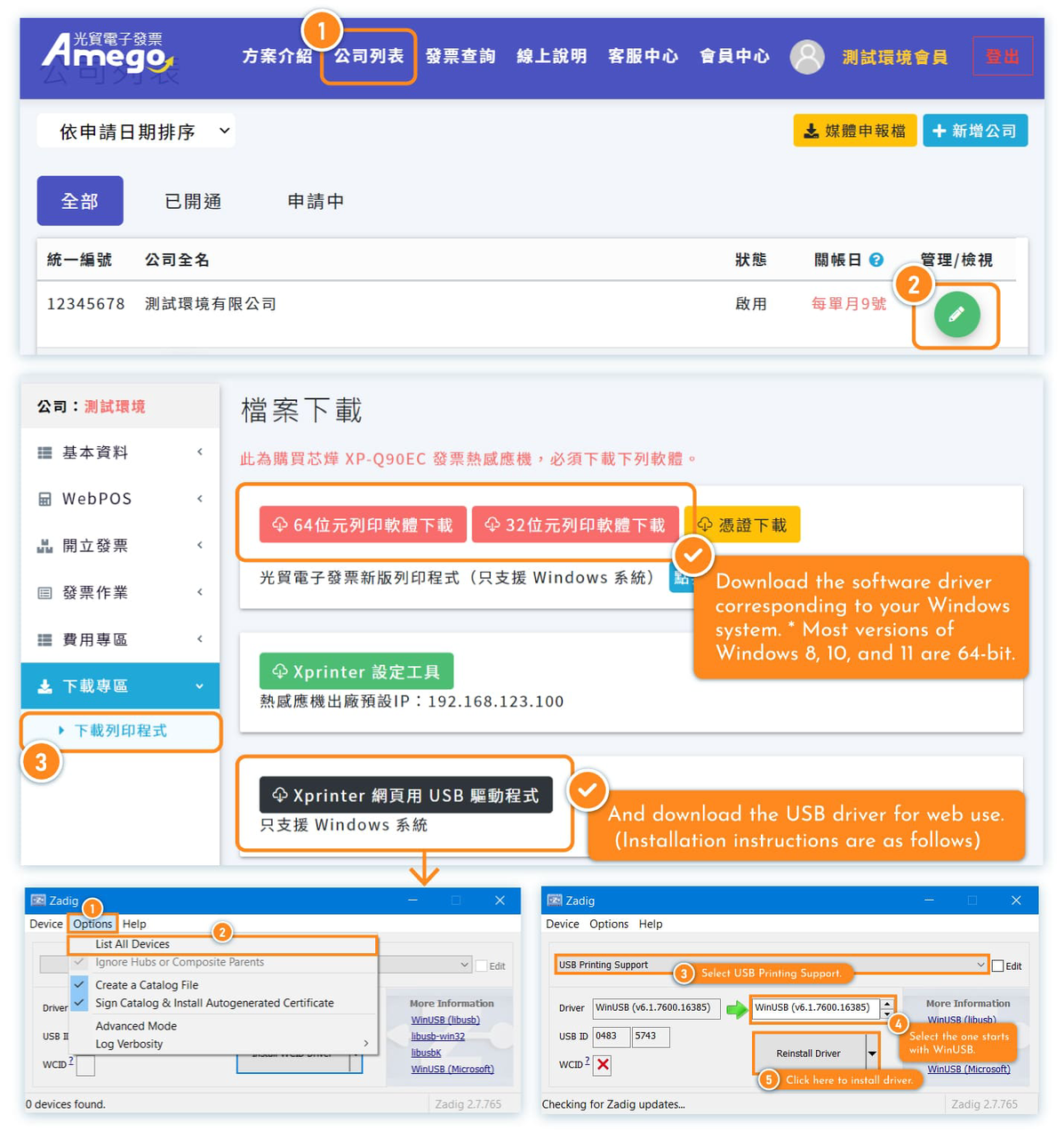
Task: Download the 64位元列印軟體
Action: pyautogui.click(x=363, y=525)
